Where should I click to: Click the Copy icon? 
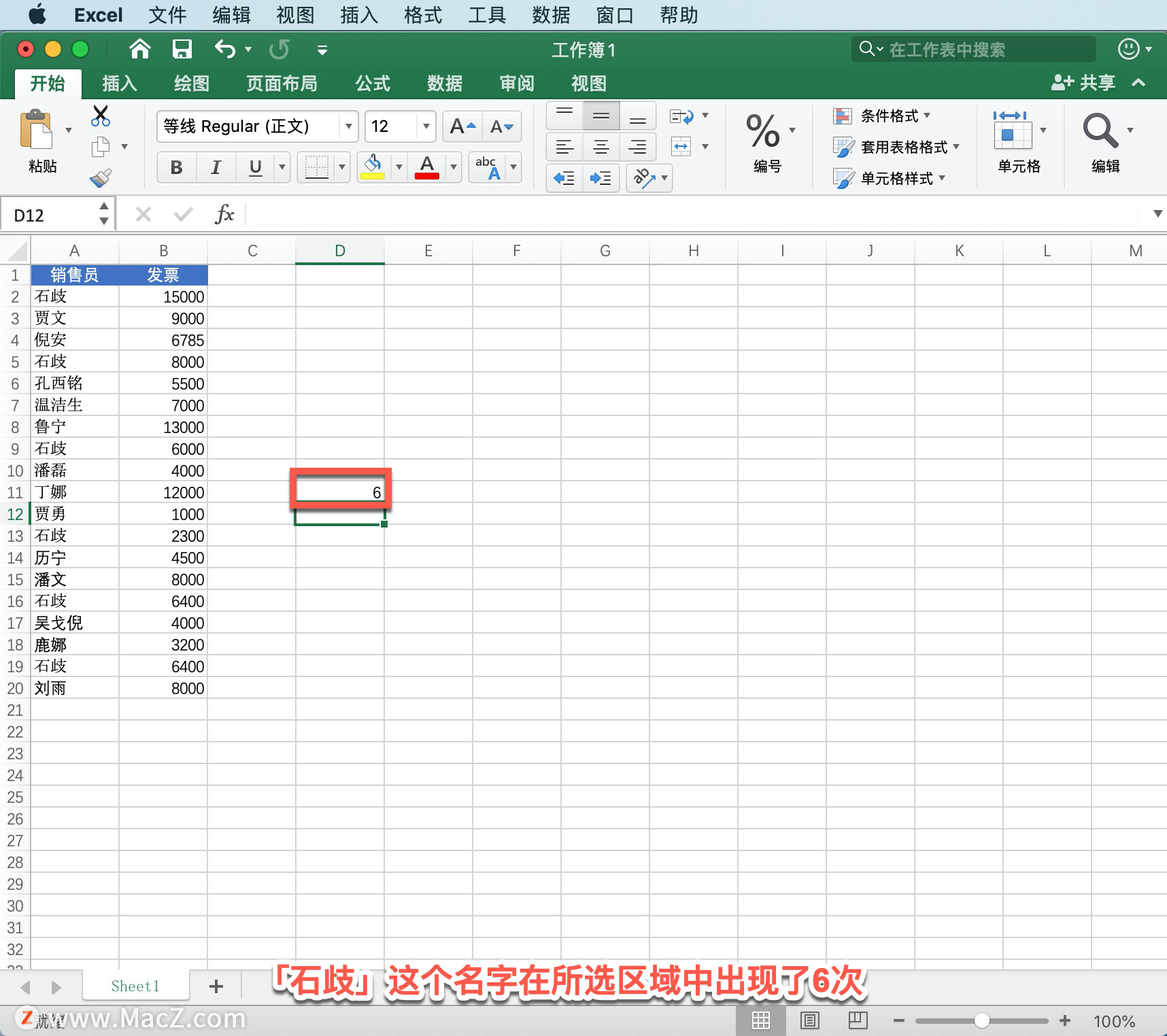[101, 146]
